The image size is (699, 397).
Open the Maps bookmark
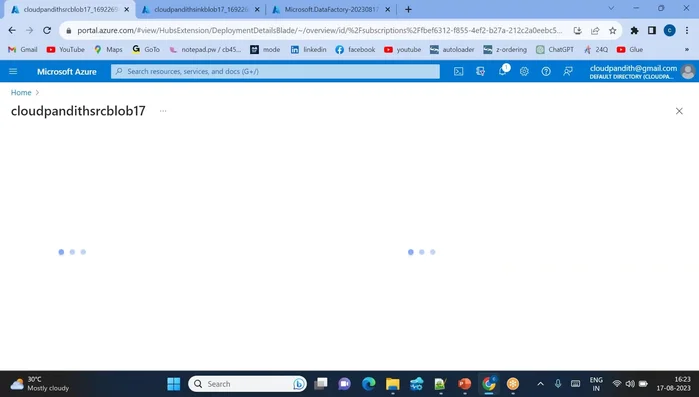(108, 49)
